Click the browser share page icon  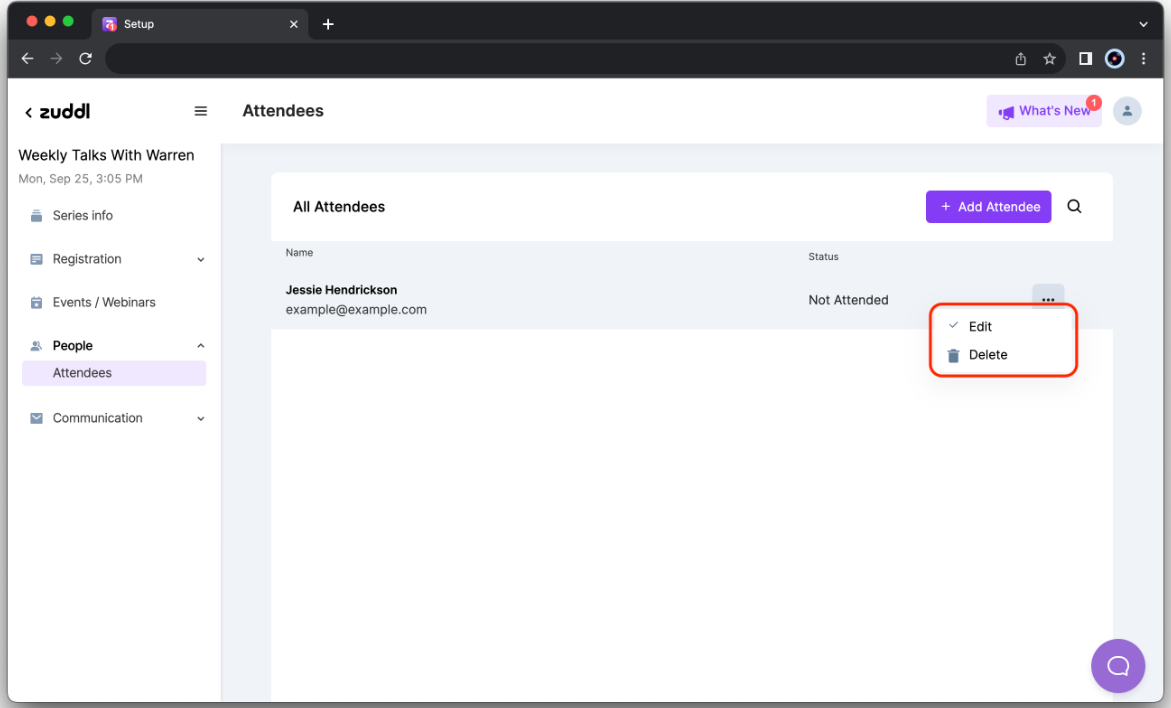[1020, 59]
